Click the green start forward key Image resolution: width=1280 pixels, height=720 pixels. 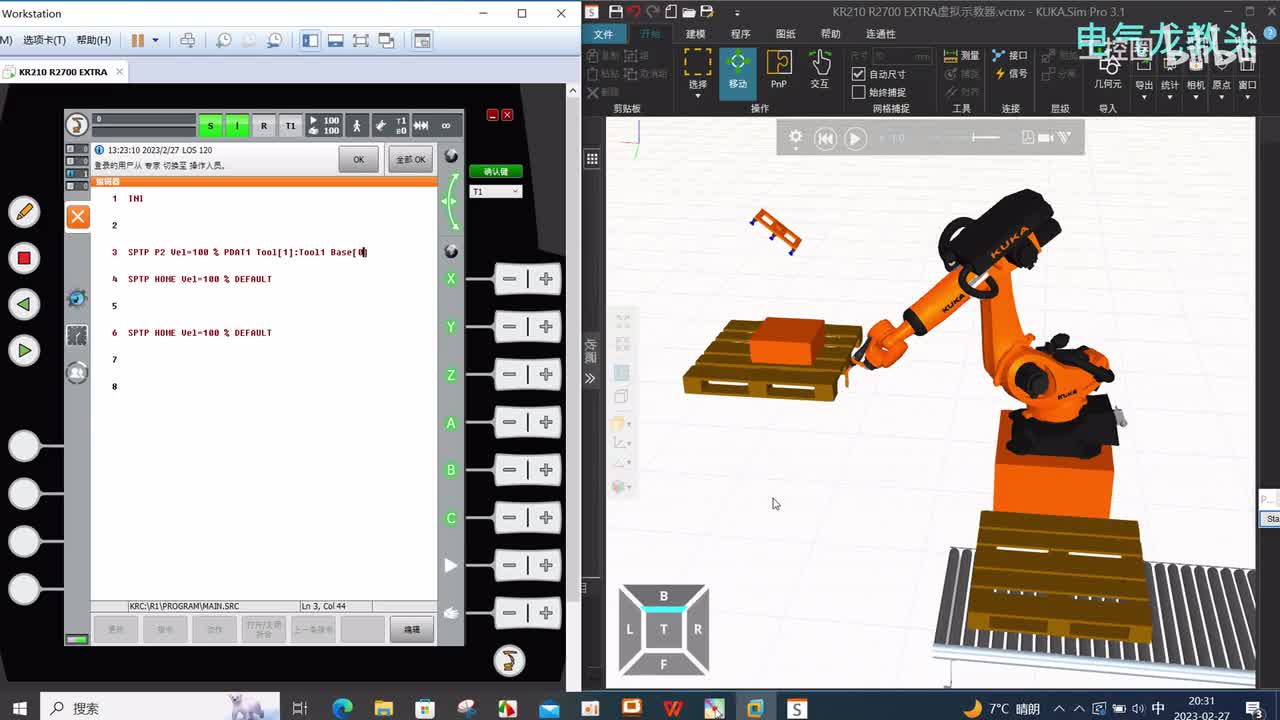click(24, 350)
